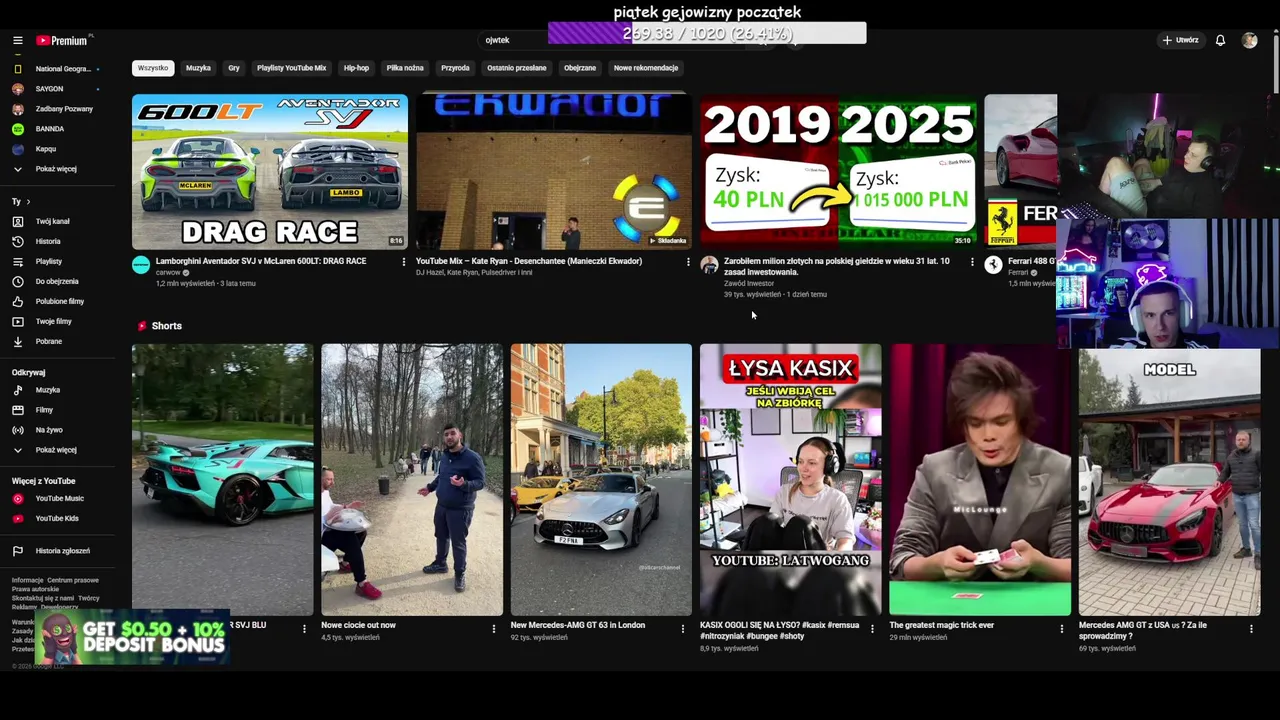Viewport: 1280px width, 720px height.
Task: Open carwow channel name link
Action: 168,272
